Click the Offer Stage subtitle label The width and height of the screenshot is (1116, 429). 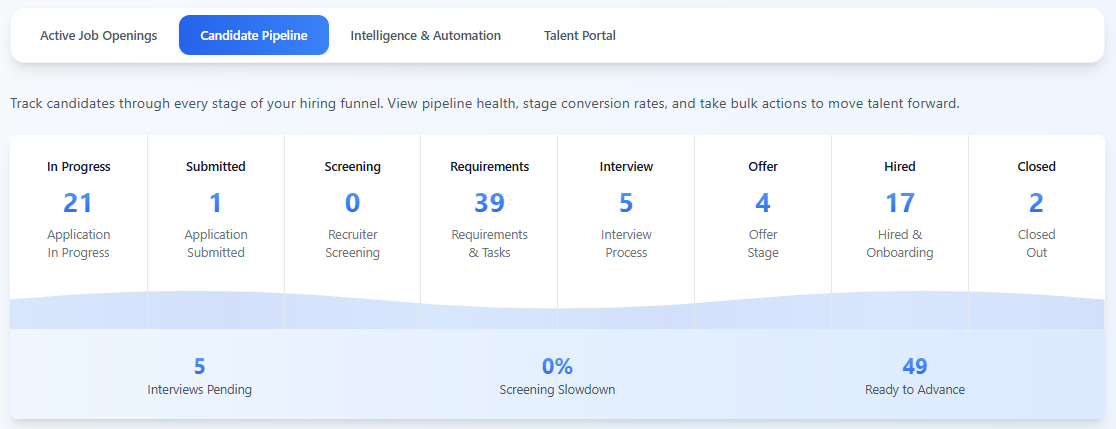click(763, 244)
